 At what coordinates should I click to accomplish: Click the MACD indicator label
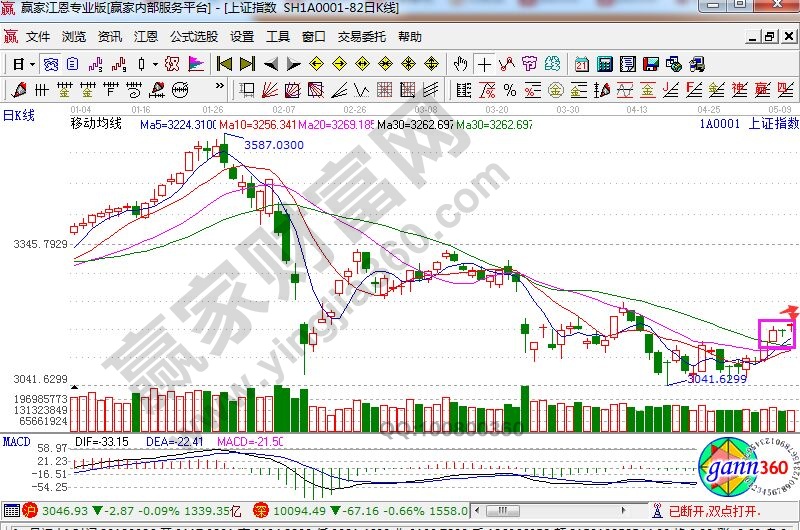(16, 441)
